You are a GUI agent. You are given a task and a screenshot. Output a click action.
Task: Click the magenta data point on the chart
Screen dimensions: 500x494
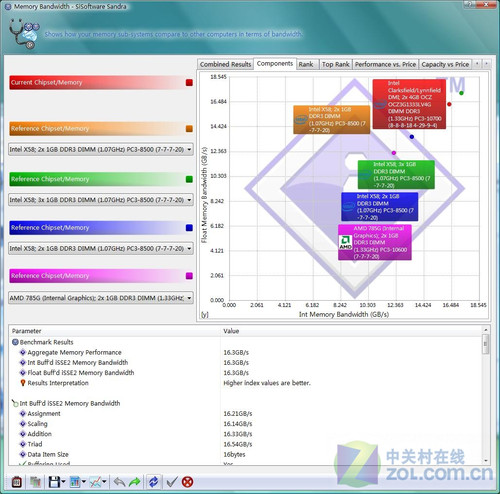click(x=394, y=153)
